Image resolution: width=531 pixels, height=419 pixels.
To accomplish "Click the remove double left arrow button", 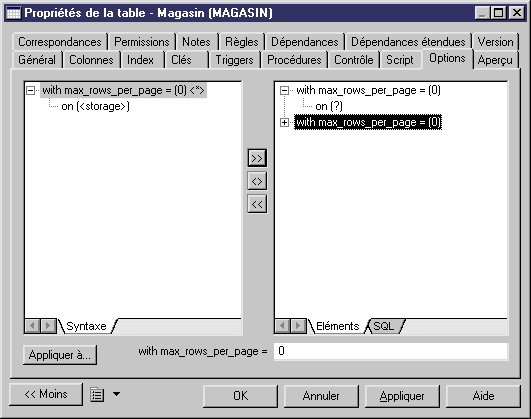I will 257,204.
